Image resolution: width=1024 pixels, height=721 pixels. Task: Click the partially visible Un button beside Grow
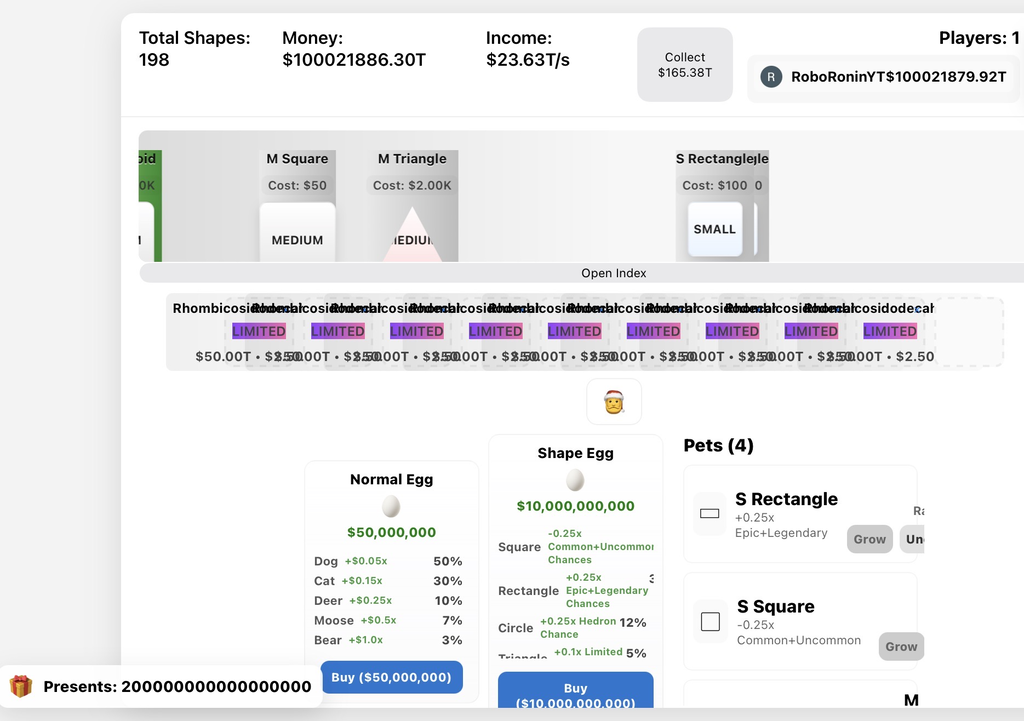click(x=912, y=539)
